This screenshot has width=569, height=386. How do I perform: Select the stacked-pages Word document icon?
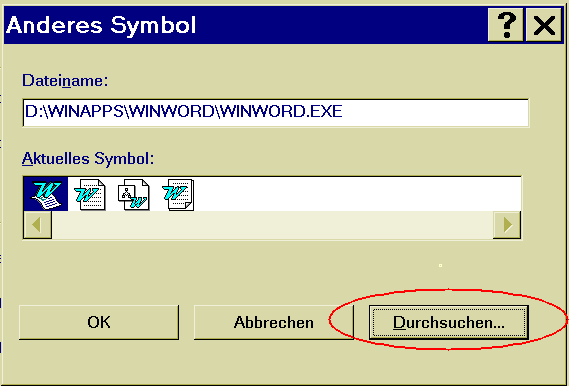click(x=178, y=194)
